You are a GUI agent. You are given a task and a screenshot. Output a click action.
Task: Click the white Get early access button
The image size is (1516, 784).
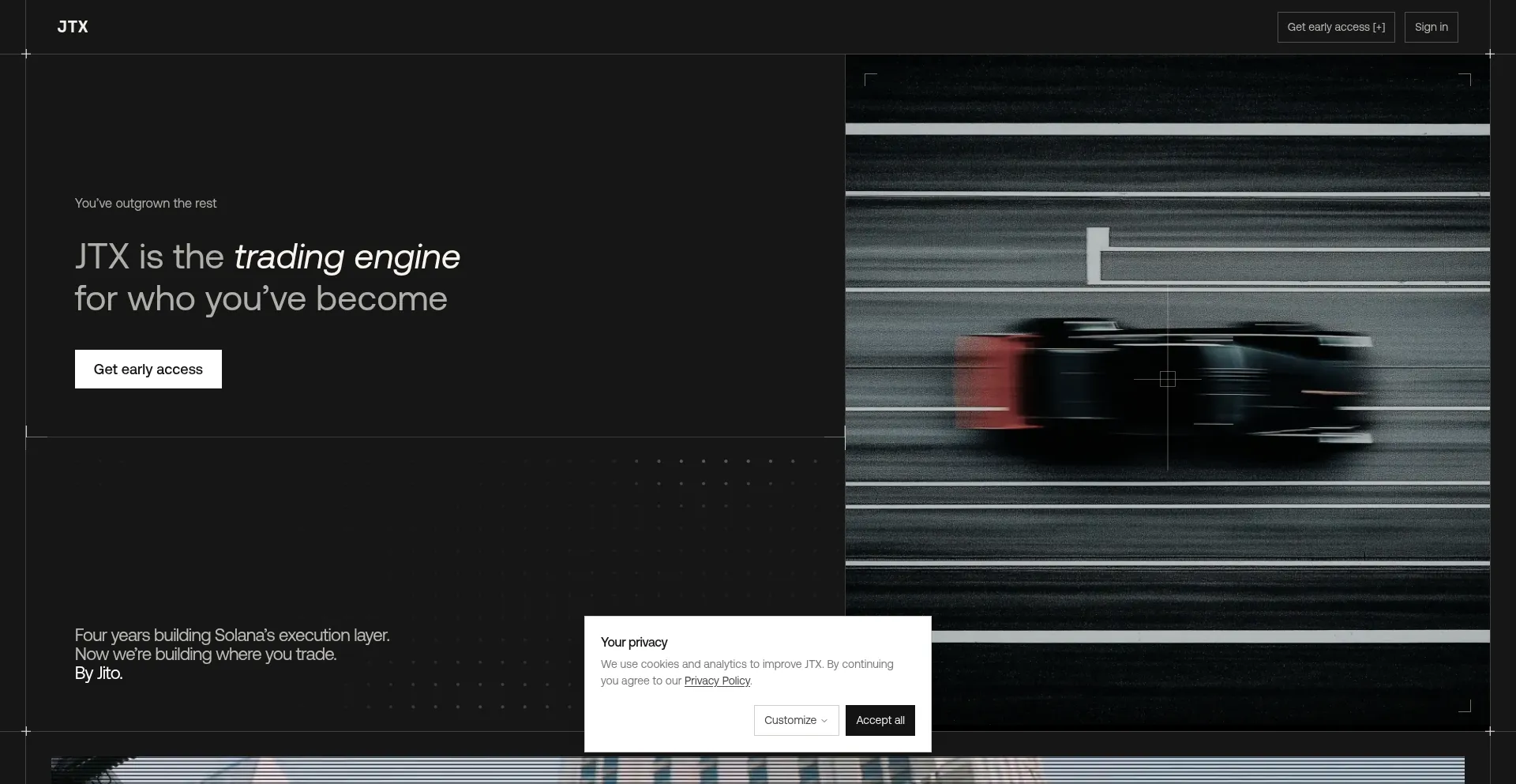(148, 369)
